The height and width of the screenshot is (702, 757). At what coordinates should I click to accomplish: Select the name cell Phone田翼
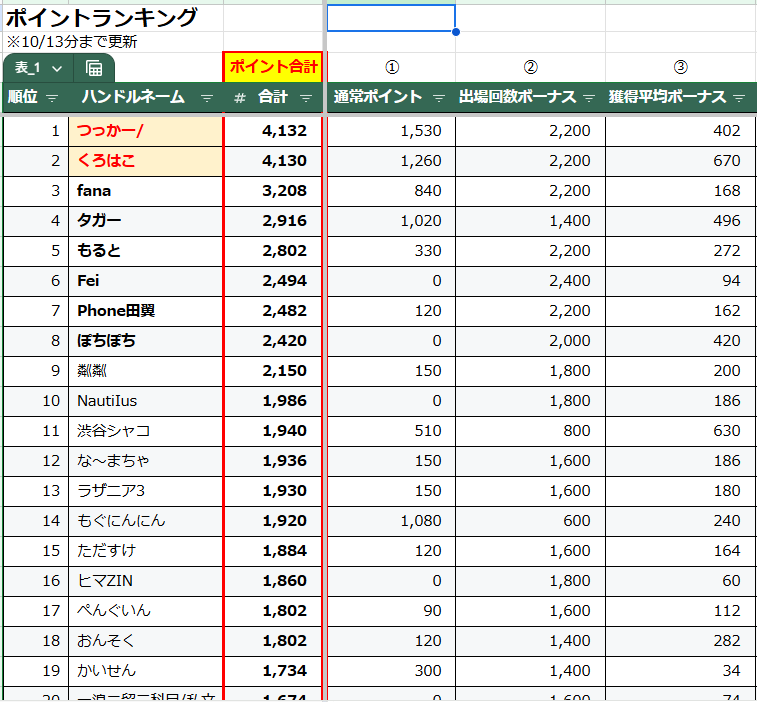point(146,310)
